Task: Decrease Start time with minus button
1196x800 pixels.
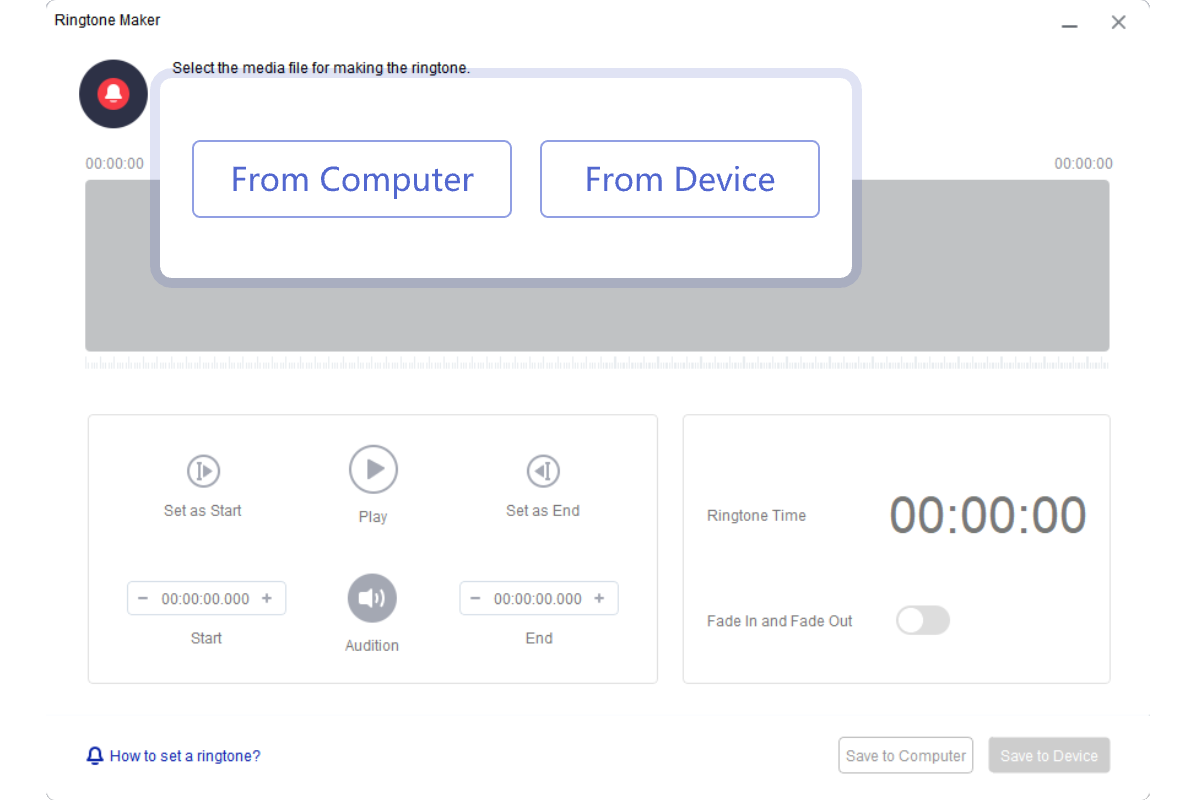Action: [143, 599]
